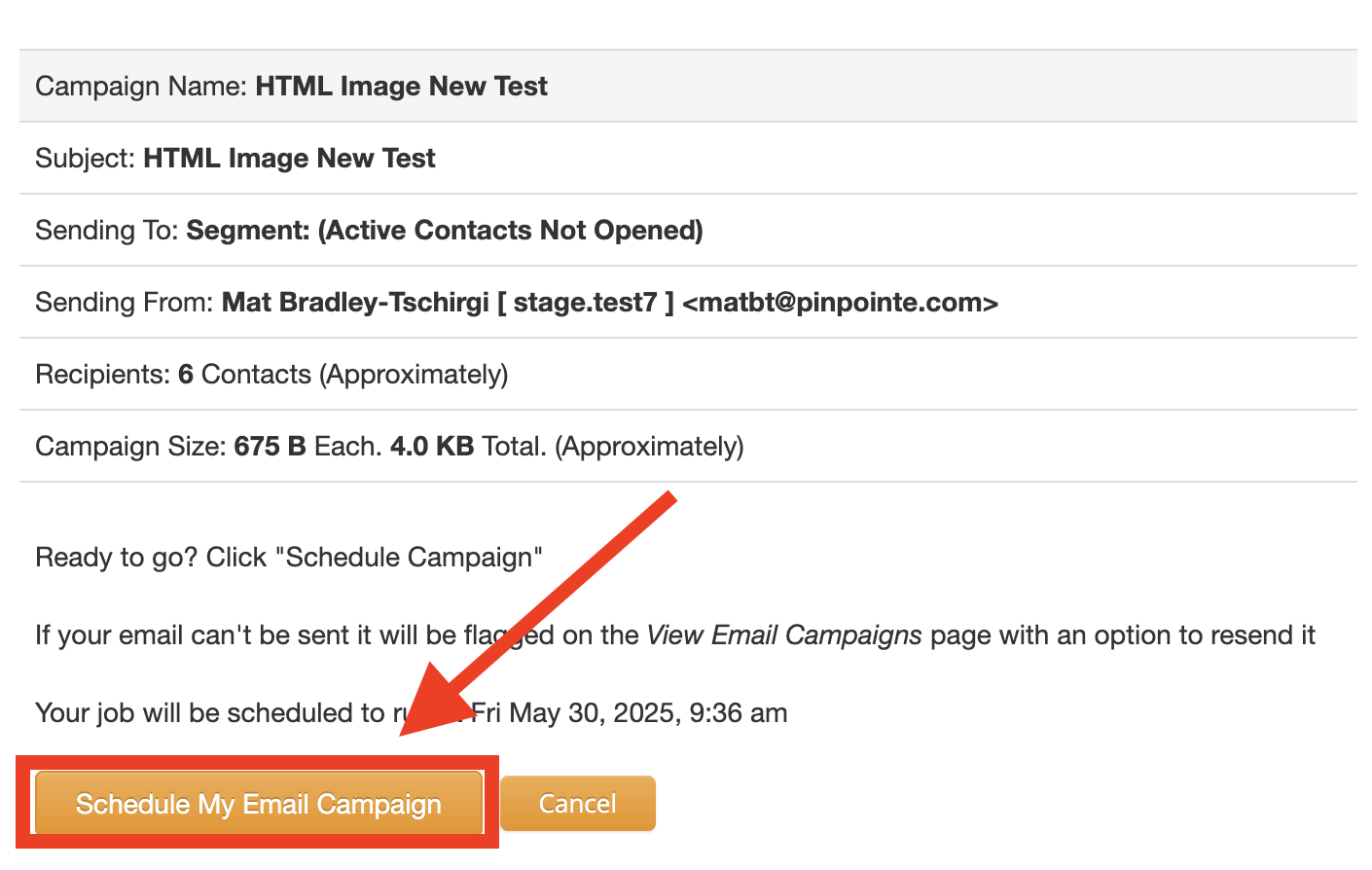Cancel the campaign scheduling
Viewport: 1372px width, 870px height.
pos(578,804)
